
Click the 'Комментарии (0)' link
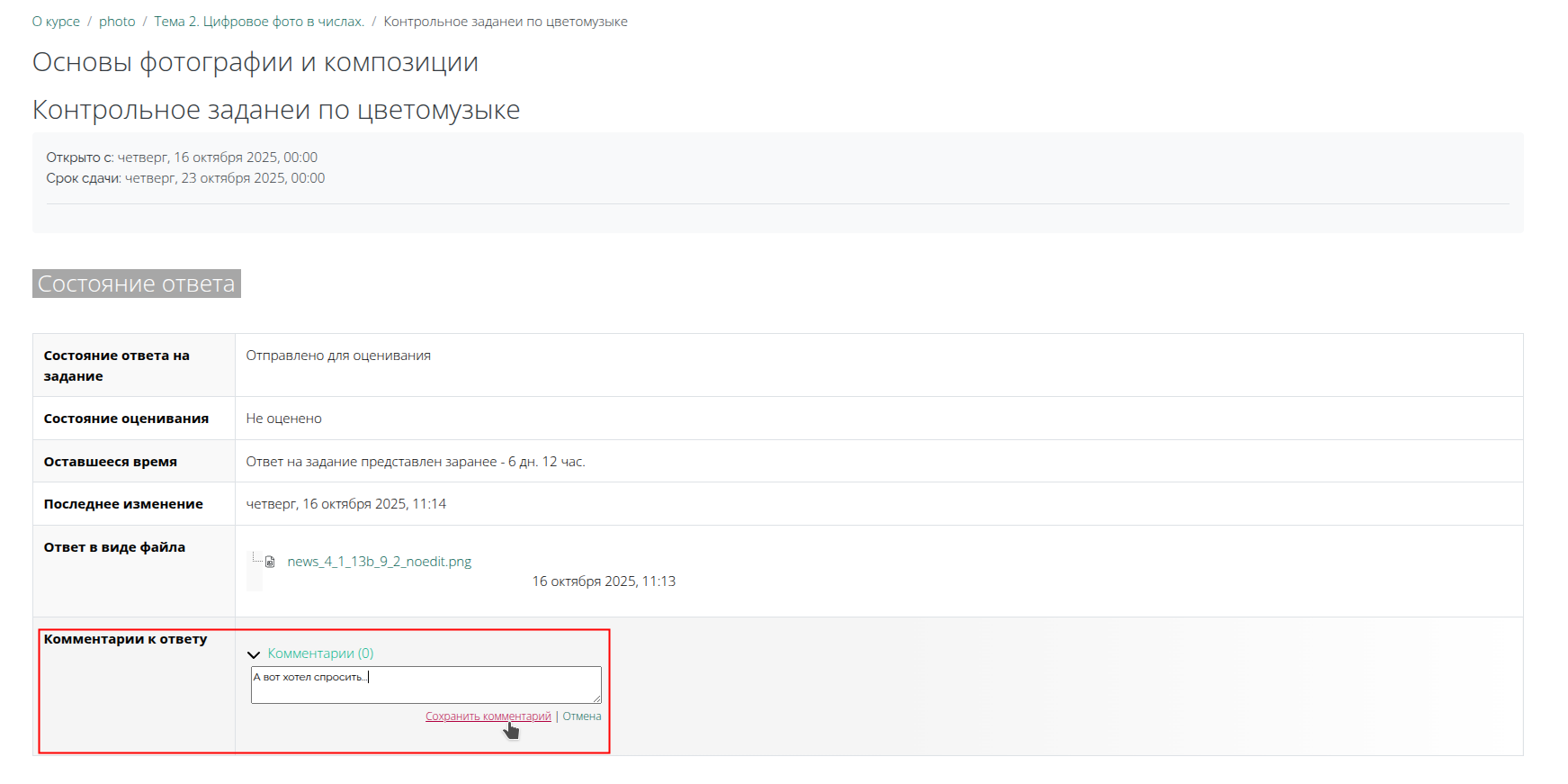pos(320,653)
